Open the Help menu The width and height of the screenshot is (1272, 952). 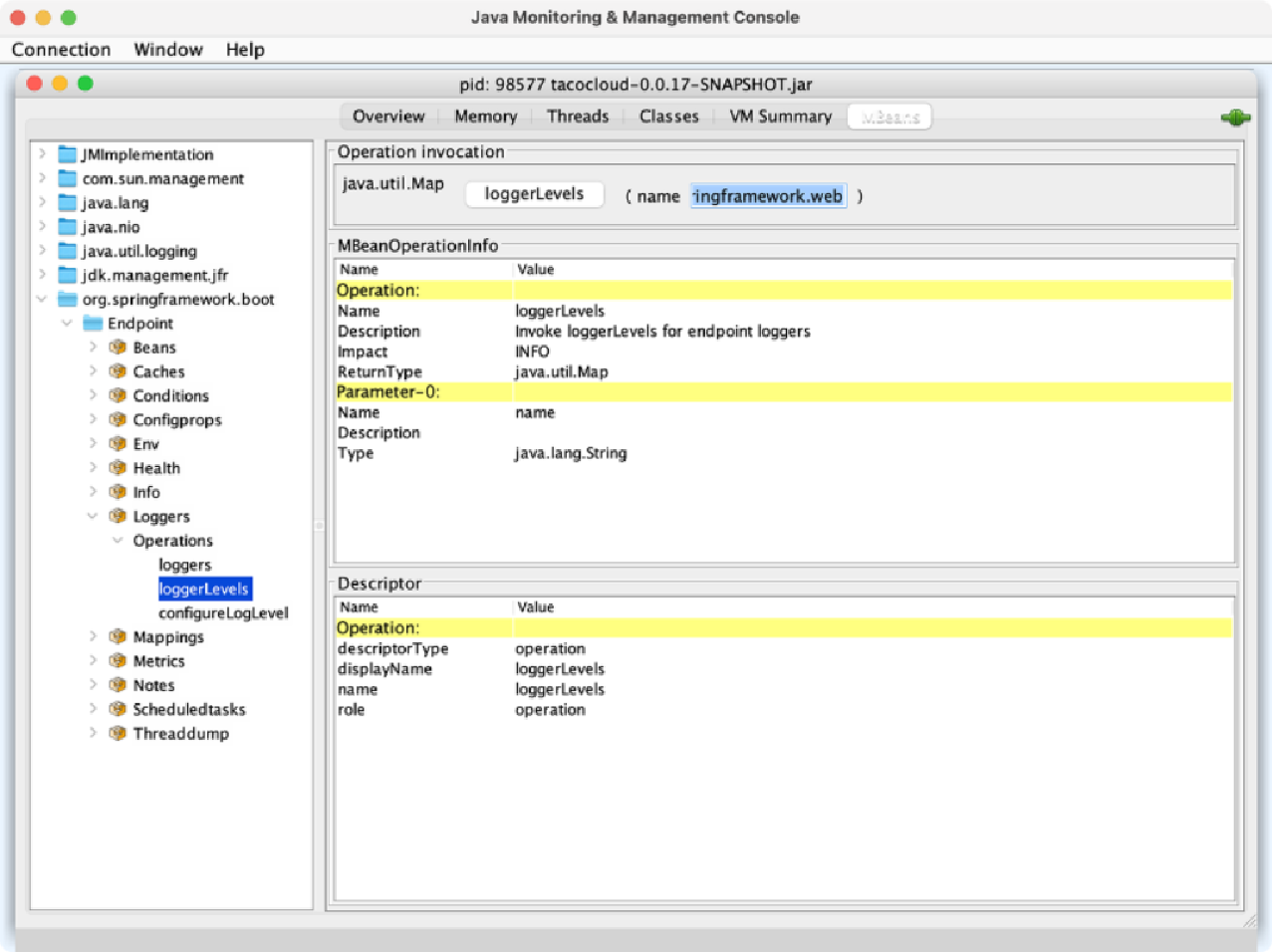point(245,50)
